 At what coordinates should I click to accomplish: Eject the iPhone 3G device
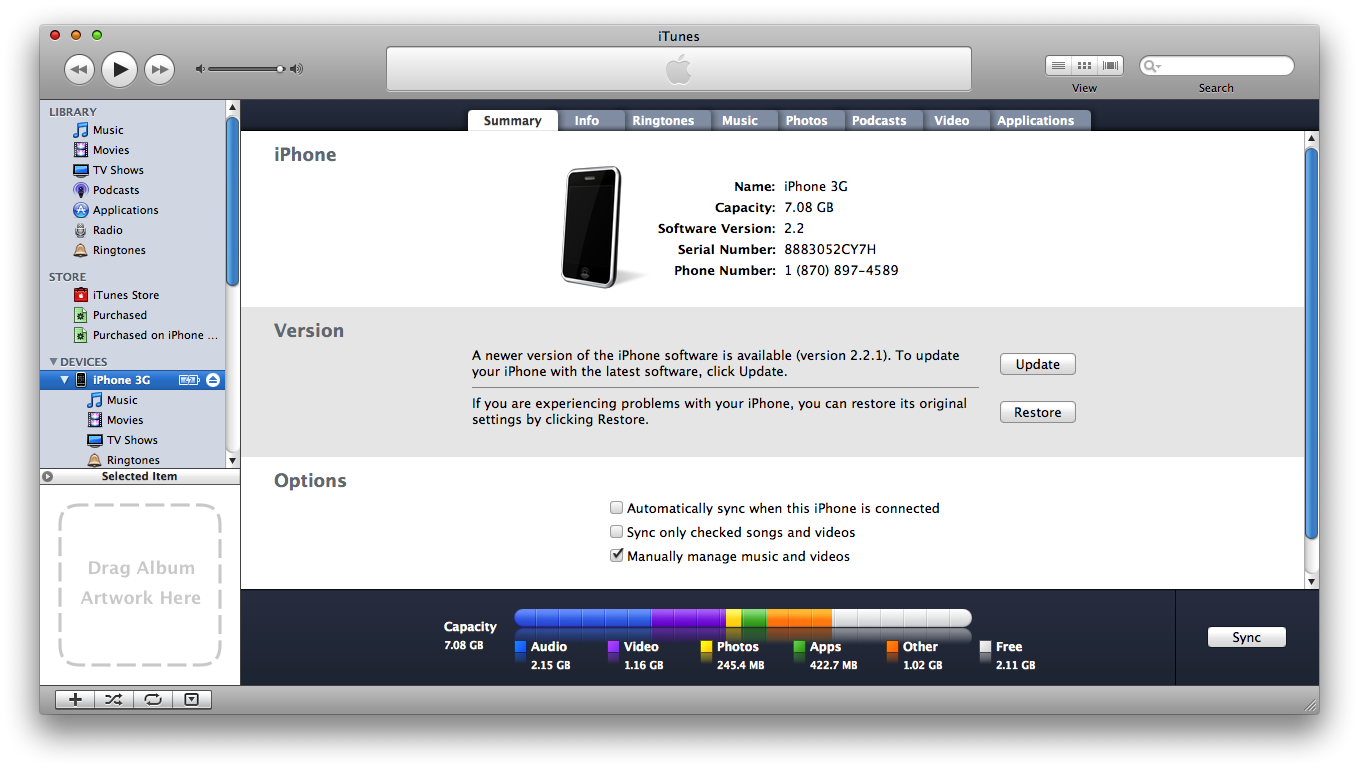(x=213, y=380)
